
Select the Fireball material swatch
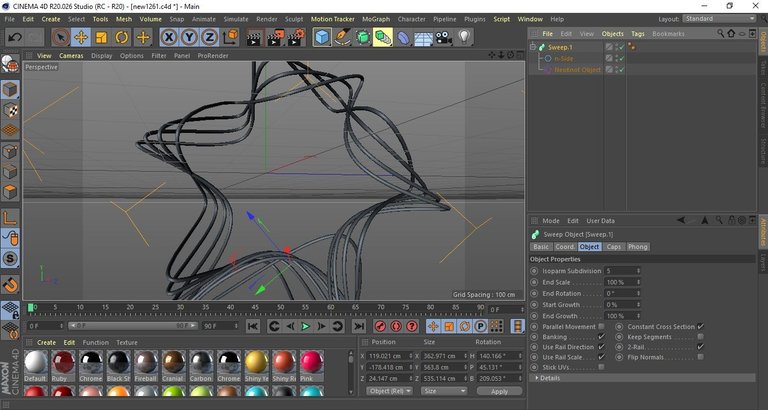(x=145, y=365)
